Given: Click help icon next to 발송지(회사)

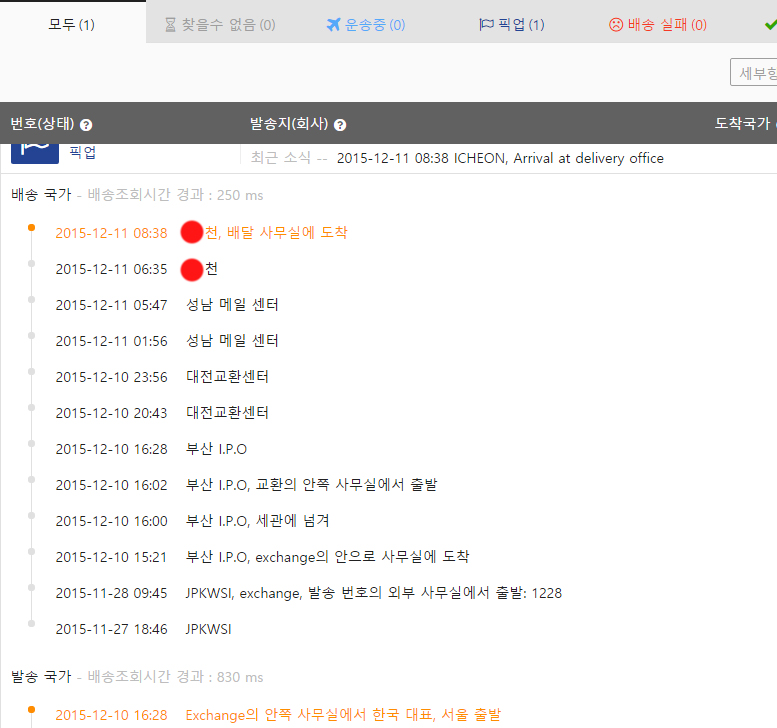Looking at the screenshot, I should point(340,125).
